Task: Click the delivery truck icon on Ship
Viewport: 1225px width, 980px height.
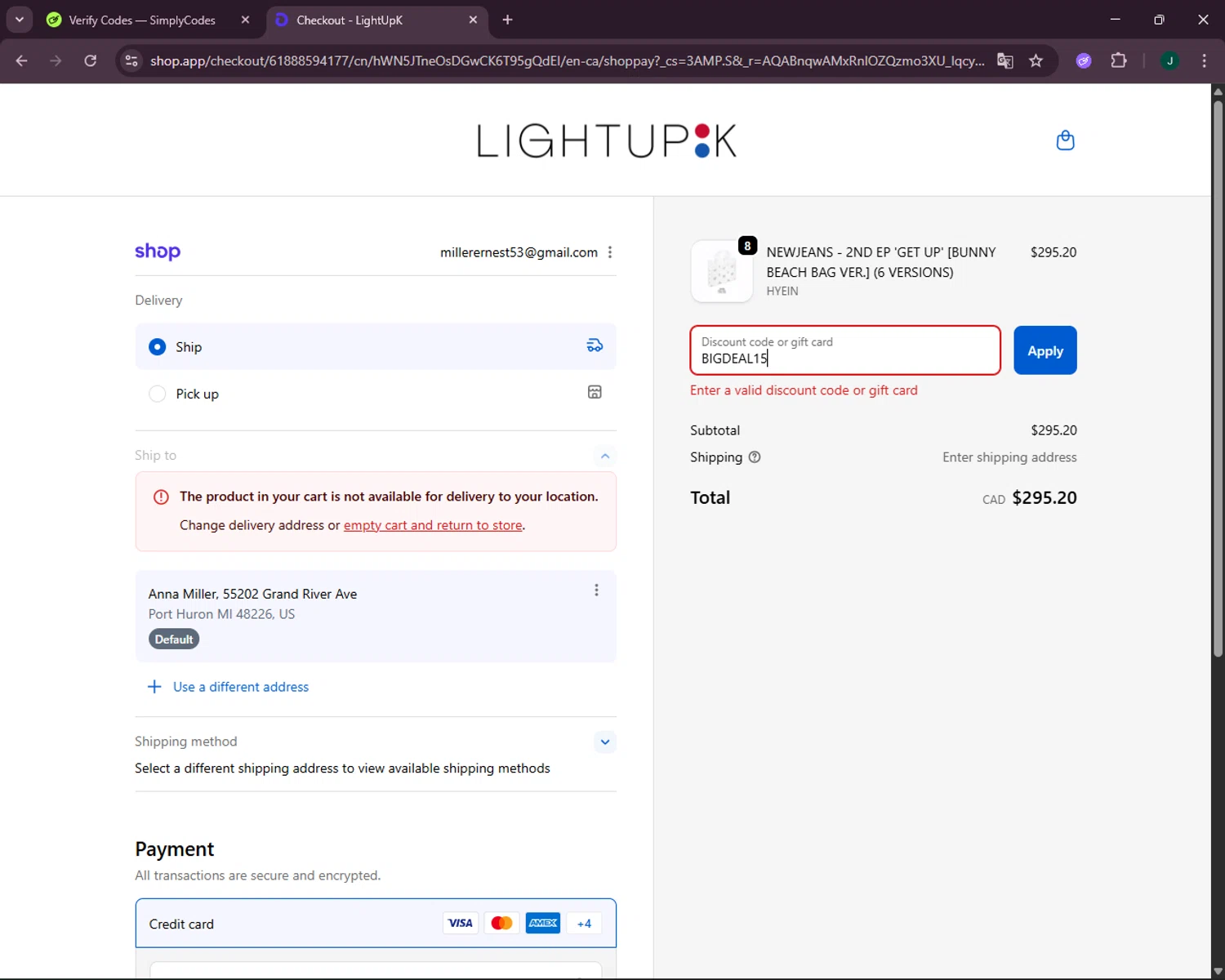Action: pyautogui.click(x=595, y=345)
